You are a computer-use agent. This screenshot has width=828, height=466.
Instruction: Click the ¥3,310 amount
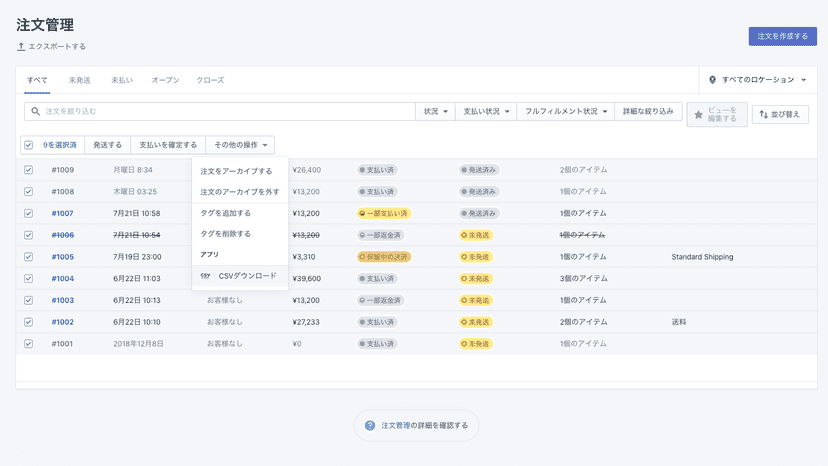304,257
